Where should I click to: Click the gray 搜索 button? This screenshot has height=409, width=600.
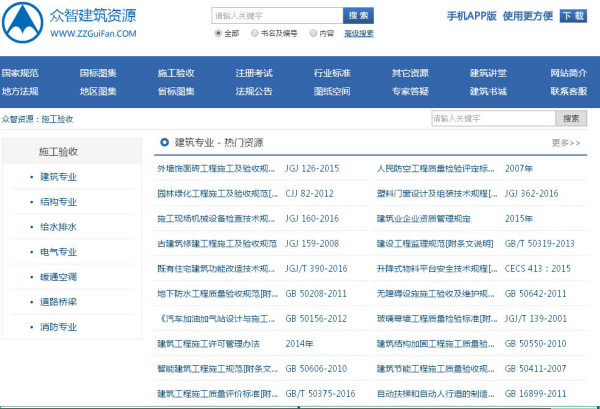pyautogui.click(x=571, y=119)
